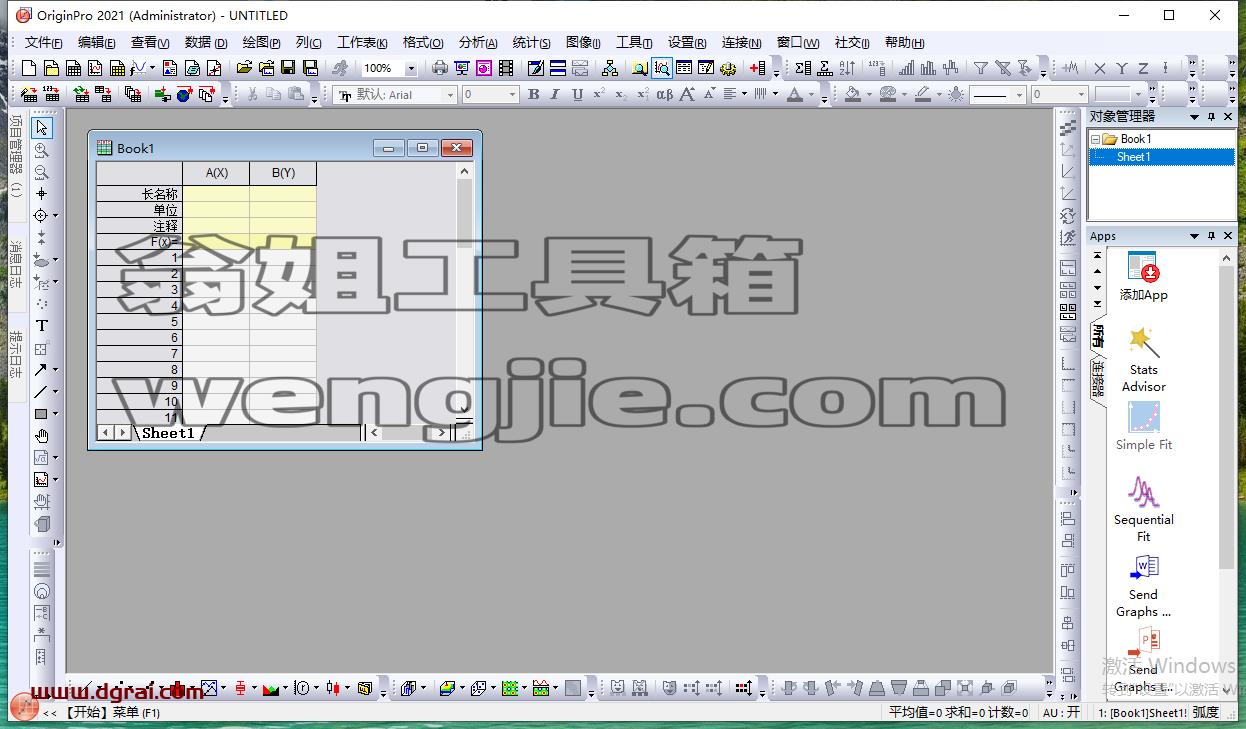The width and height of the screenshot is (1246, 729).
Task: Select the Arrow drawing tool
Action: [41, 370]
